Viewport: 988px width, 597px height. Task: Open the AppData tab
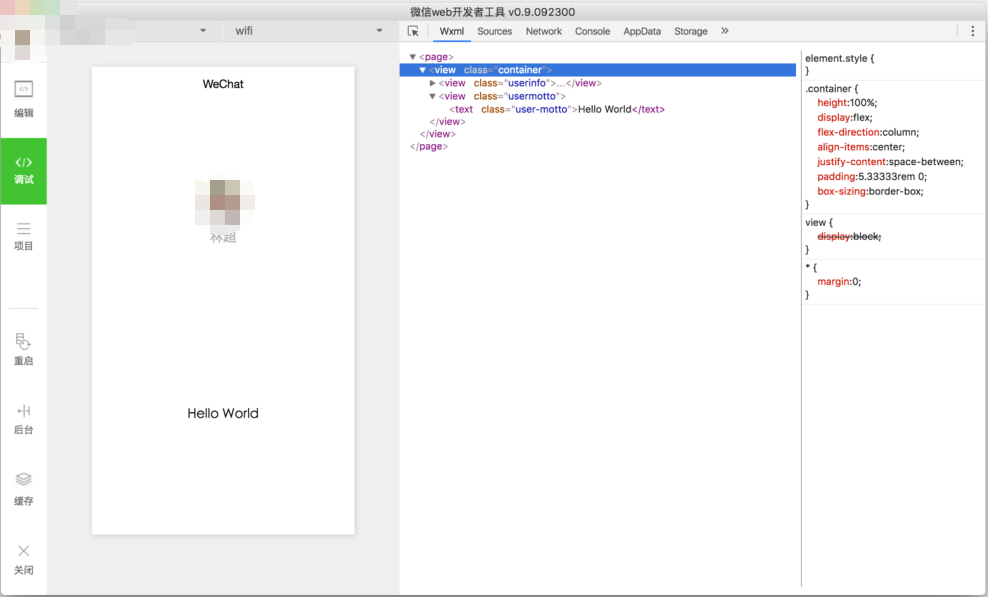coord(642,31)
